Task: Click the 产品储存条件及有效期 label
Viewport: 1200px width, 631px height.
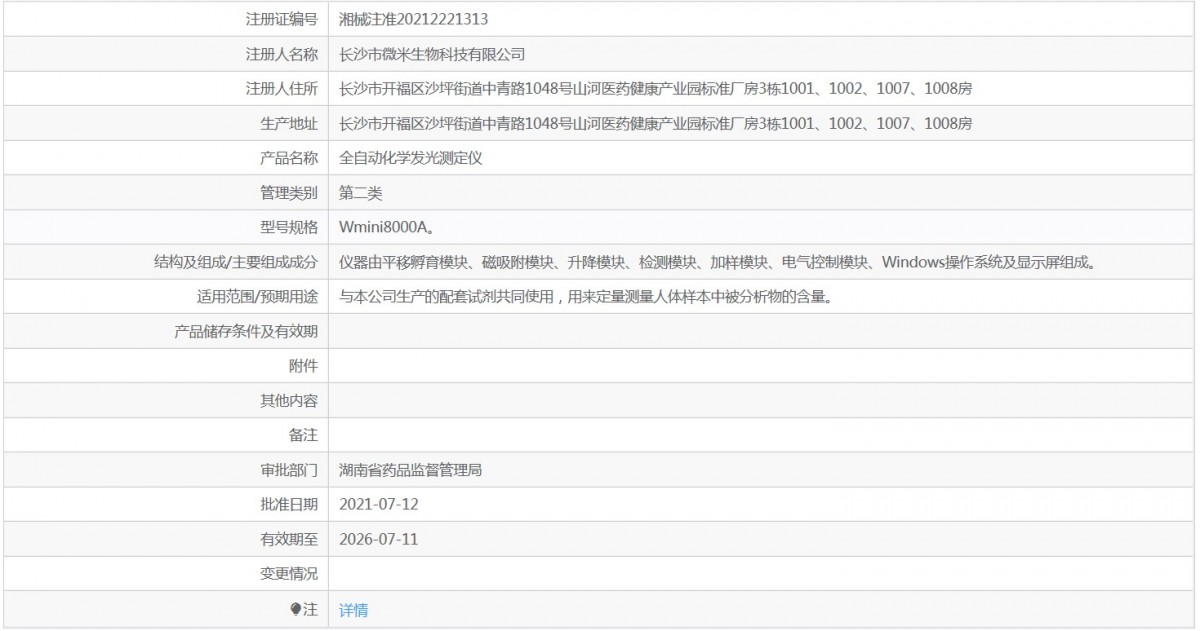Action: pos(246,332)
